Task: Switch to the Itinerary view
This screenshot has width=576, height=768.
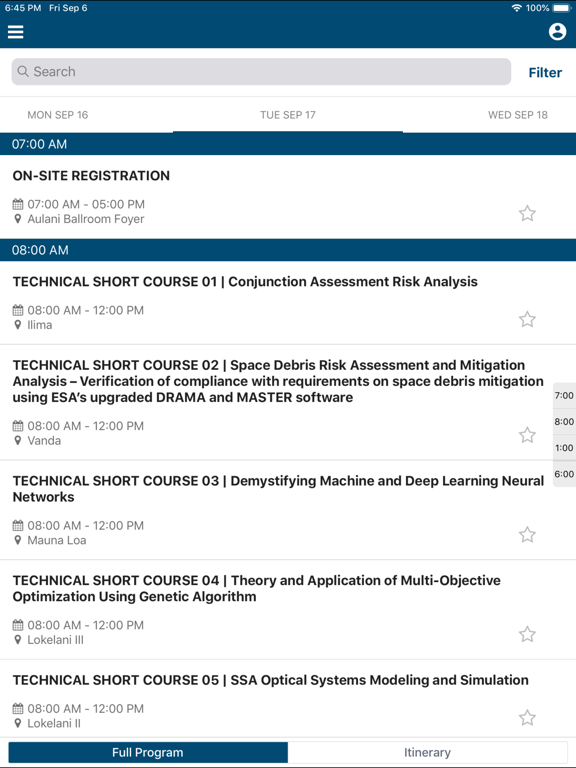Action: tap(427, 752)
